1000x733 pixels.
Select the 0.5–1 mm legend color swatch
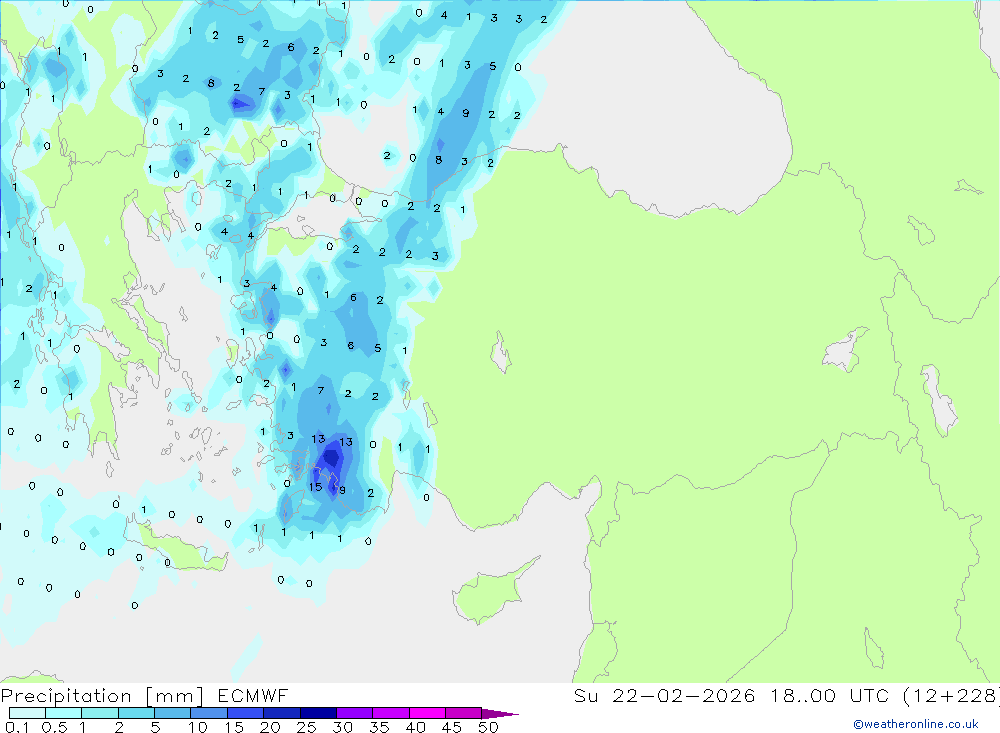pos(64,713)
